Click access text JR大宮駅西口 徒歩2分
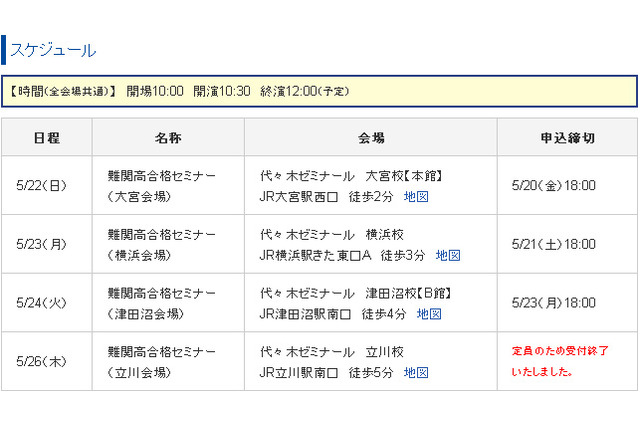Viewport: 640px width, 426px height. point(326,197)
